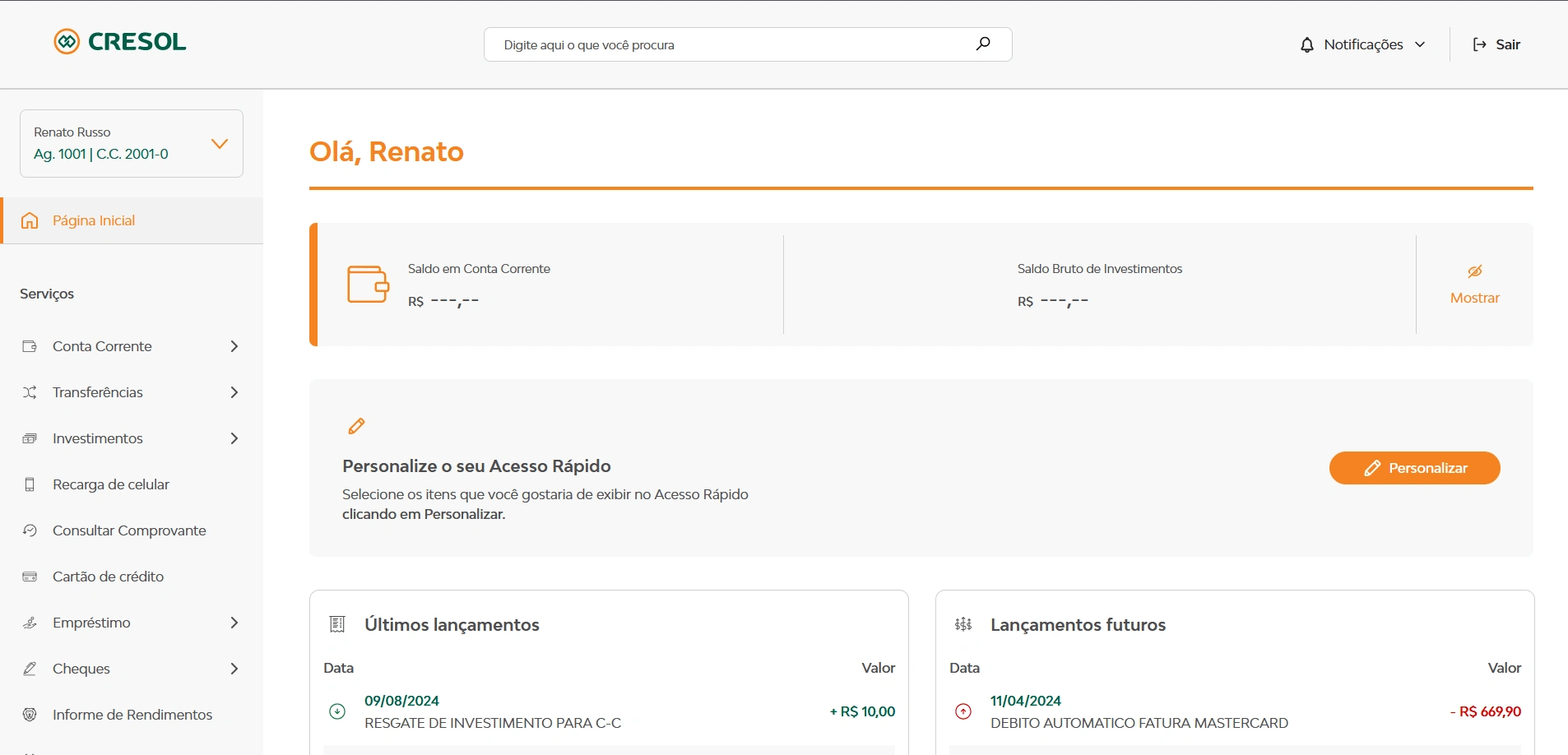The height and width of the screenshot is (755, 1568).
Task: Click the - R$ 669,90 value
Action: tap(1485, 711)
